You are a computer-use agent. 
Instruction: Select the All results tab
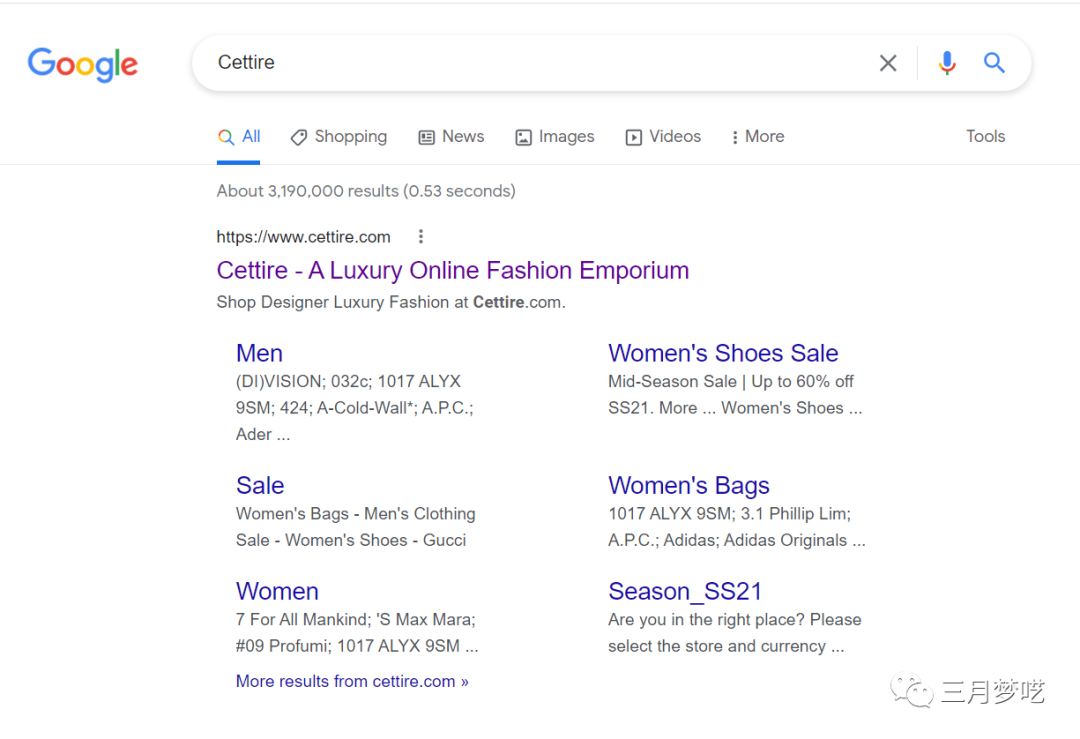pos(240,137)
